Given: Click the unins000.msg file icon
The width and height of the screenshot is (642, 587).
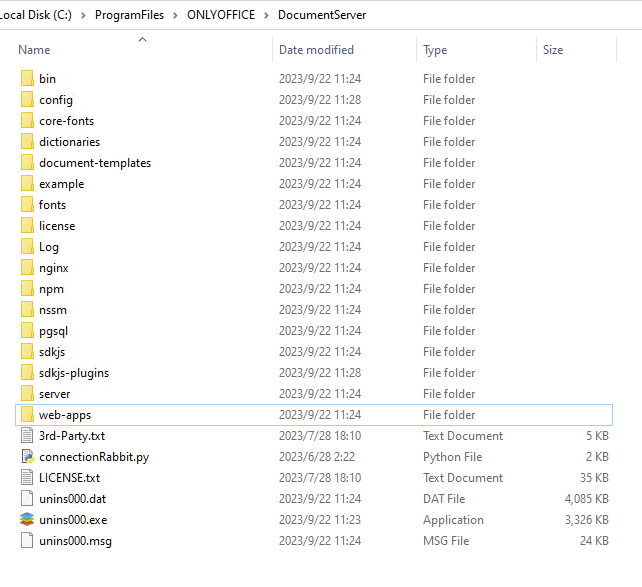Looking at the screenshot, I should 27,541.
